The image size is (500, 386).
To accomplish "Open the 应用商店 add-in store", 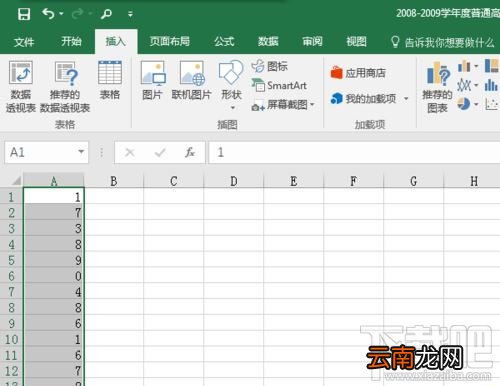I will [358, 73].
